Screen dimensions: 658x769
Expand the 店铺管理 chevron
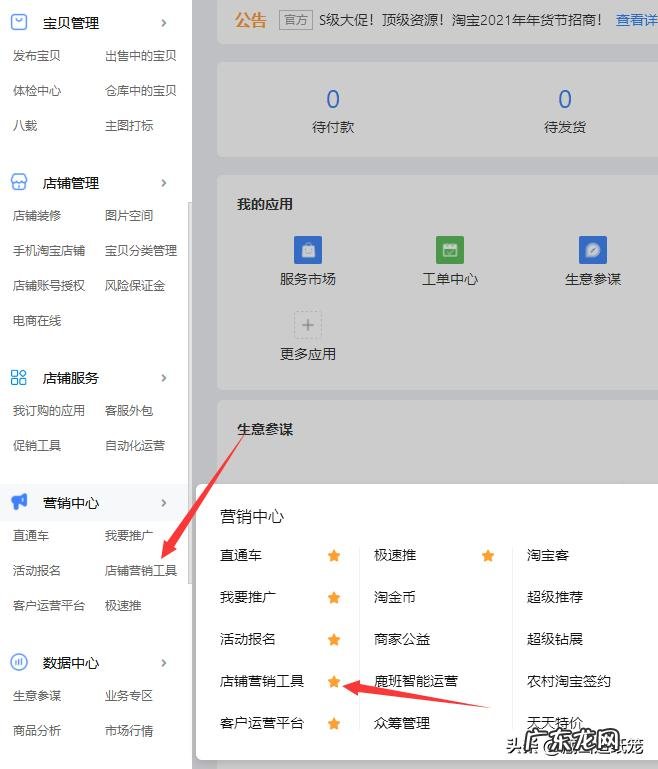tap(164, 183)
